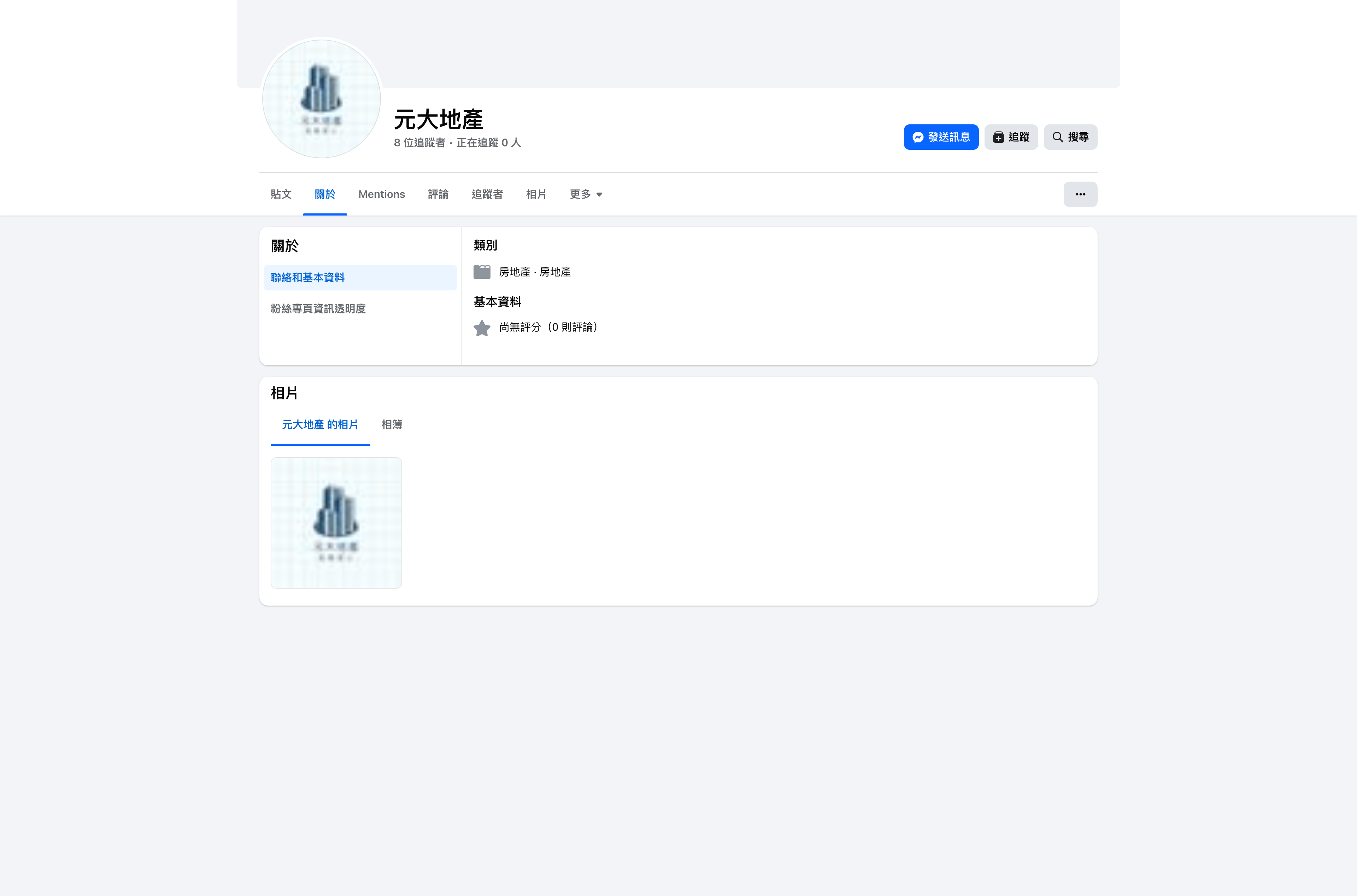Click the Messenger icon on 發送訊息 button

(918, 137)
